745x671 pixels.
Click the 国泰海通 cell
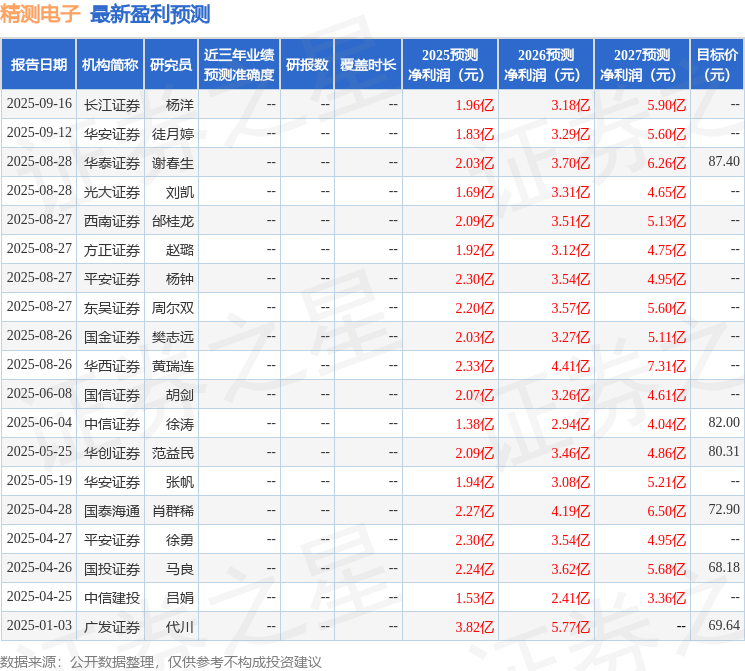pyautogui.click(x=112, y=511)
